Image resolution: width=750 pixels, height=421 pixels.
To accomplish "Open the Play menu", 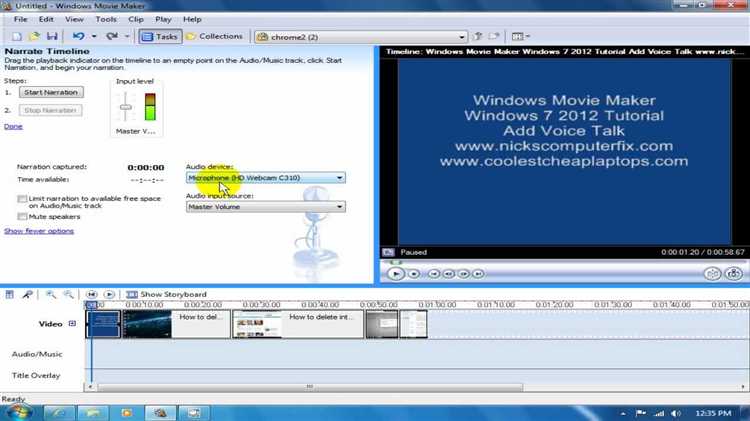I will click(x=163, y=19).
